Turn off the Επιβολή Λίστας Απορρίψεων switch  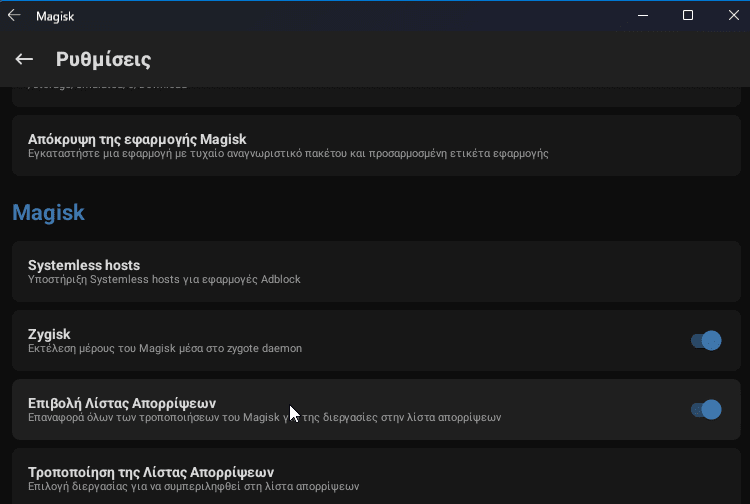706,409
